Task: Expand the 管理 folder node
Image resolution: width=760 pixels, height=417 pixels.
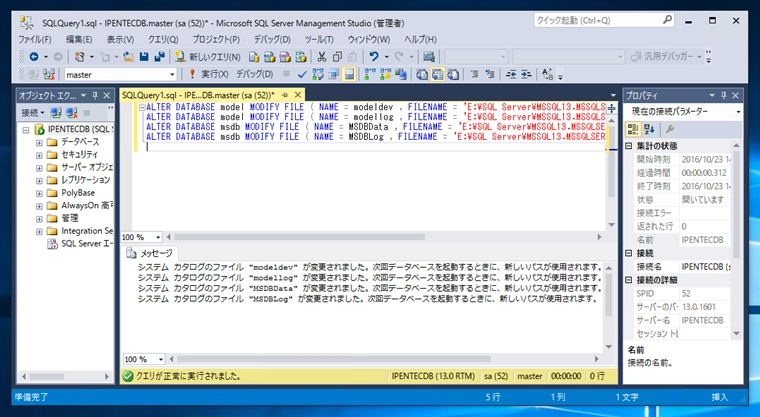Action: pos(39,219)
